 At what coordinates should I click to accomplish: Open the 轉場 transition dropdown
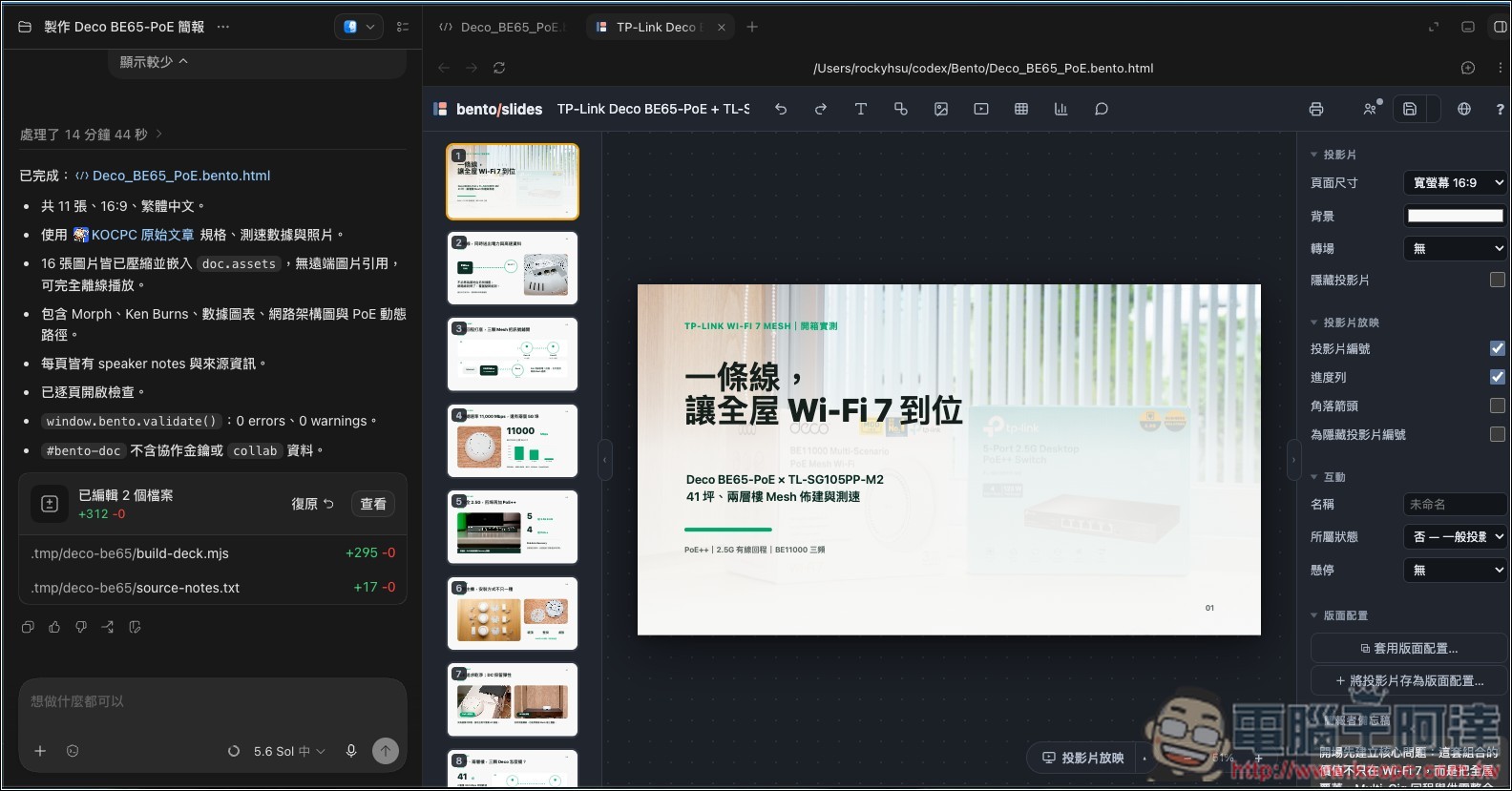1456,248
